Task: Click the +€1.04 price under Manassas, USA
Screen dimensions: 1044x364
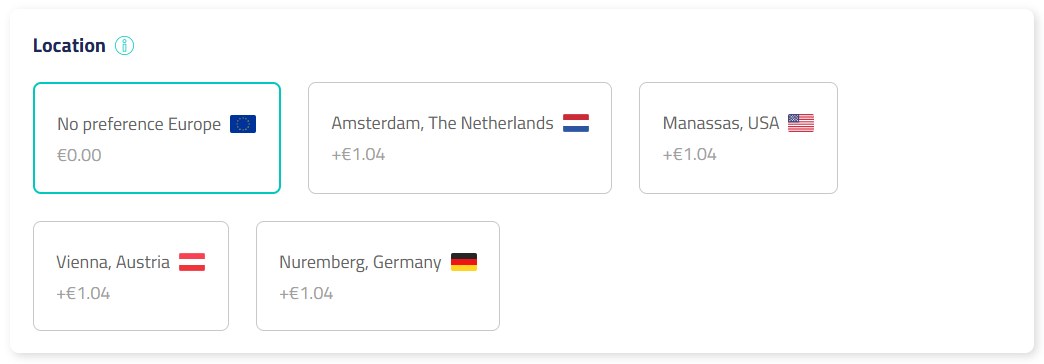Action: 690,155
